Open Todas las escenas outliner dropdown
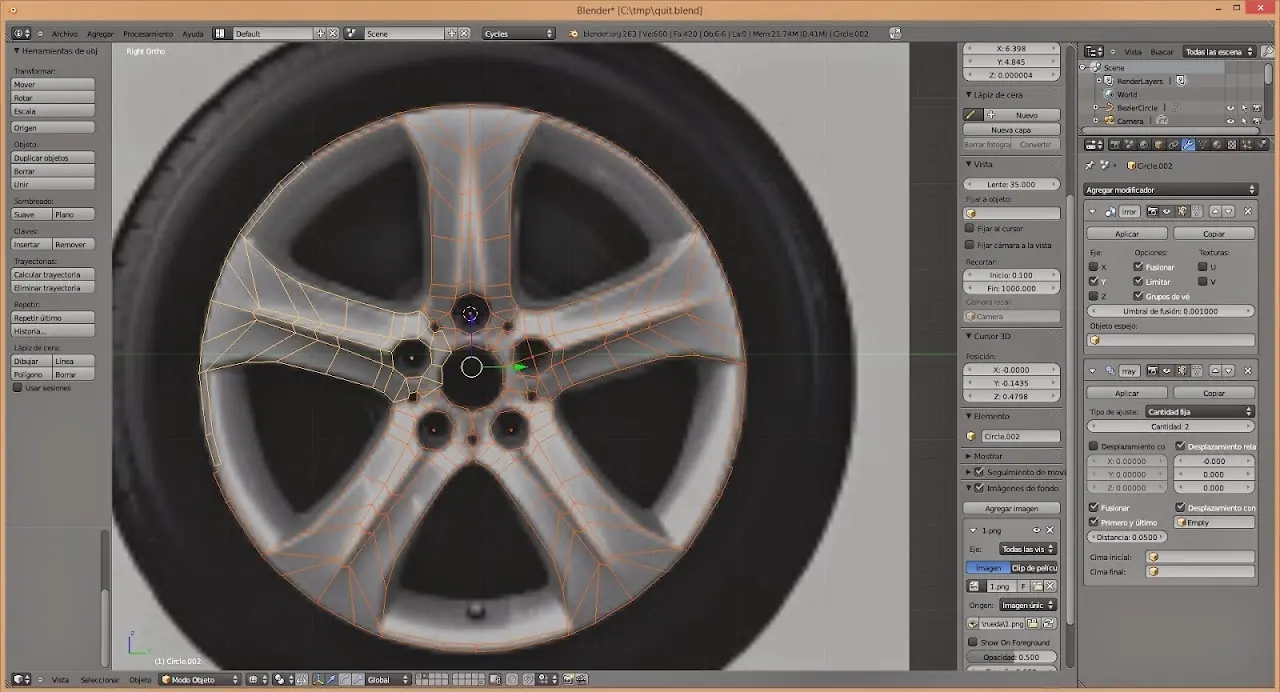This screenshot has height=692, width=1280. pos(1218,51)
